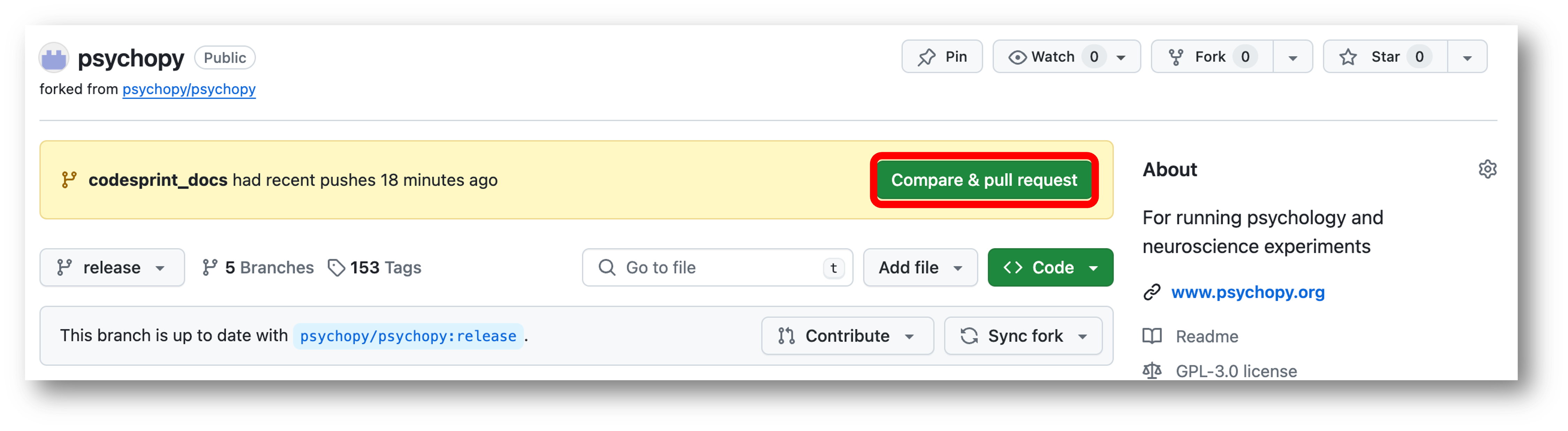Open GPL-3.0 license scales icon
This screenshot has width=1568, height=431.
coord(1152,371)
